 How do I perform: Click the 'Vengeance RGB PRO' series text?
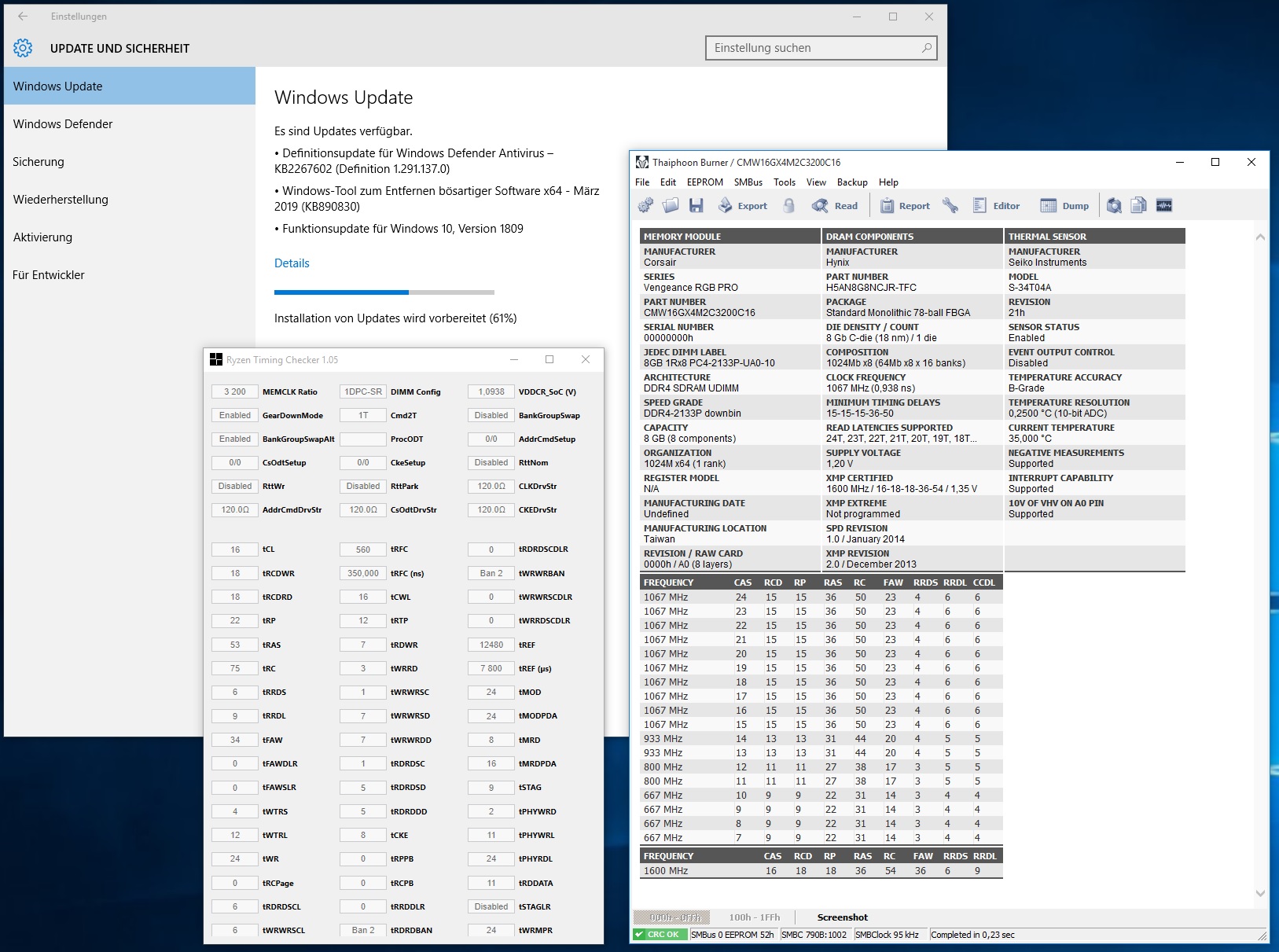tap(691, 288)
